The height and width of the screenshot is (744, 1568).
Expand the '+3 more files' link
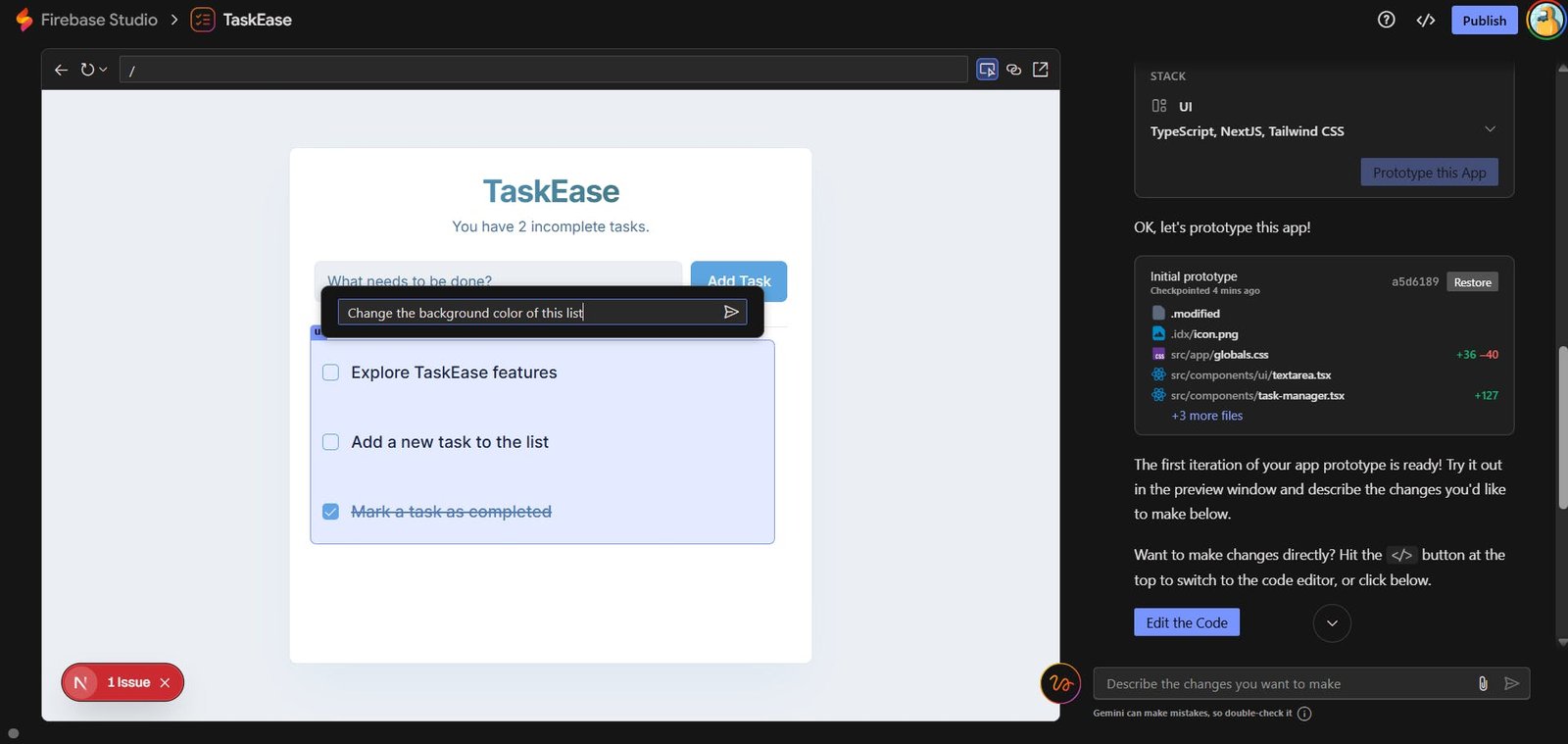(x=1207, y=416)
